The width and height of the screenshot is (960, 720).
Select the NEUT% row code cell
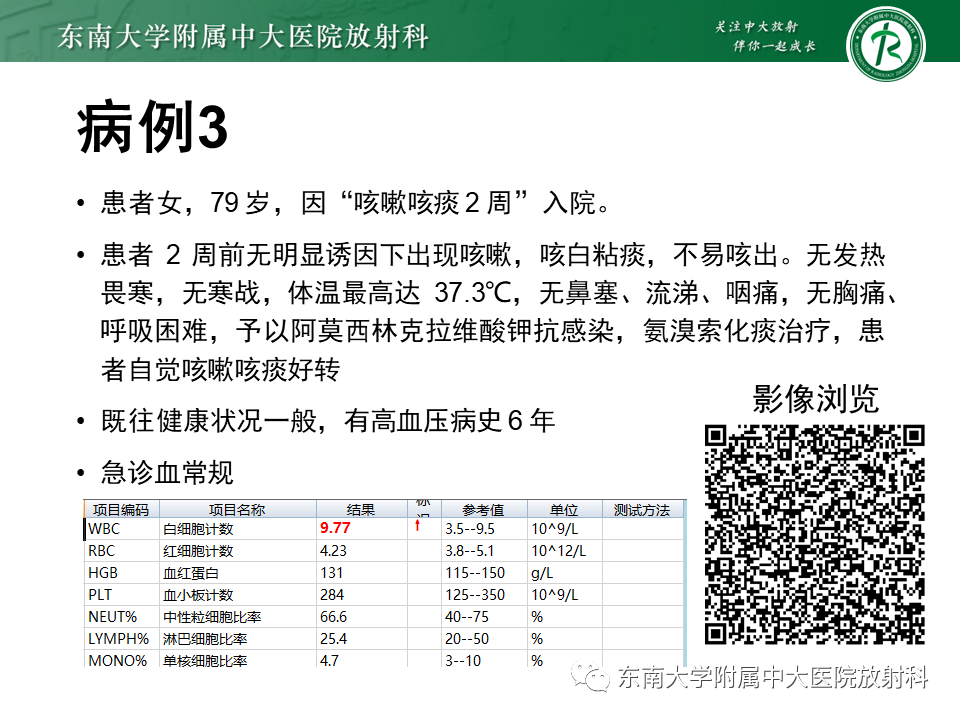coord(122,617)
